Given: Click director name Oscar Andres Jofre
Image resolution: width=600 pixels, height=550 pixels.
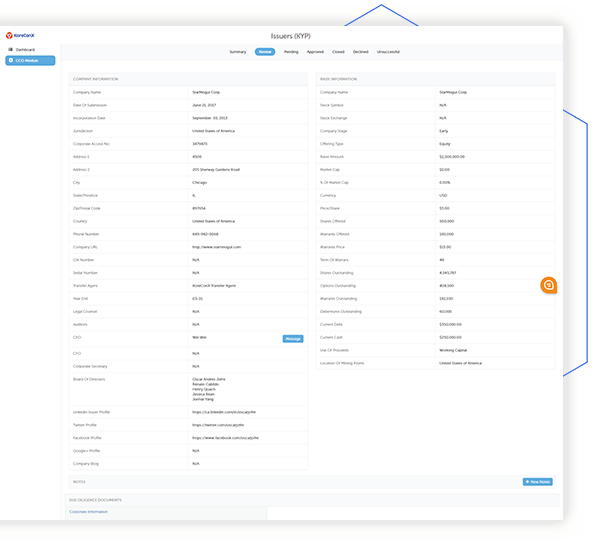Looking at the screenshot, I should [209, 379].
